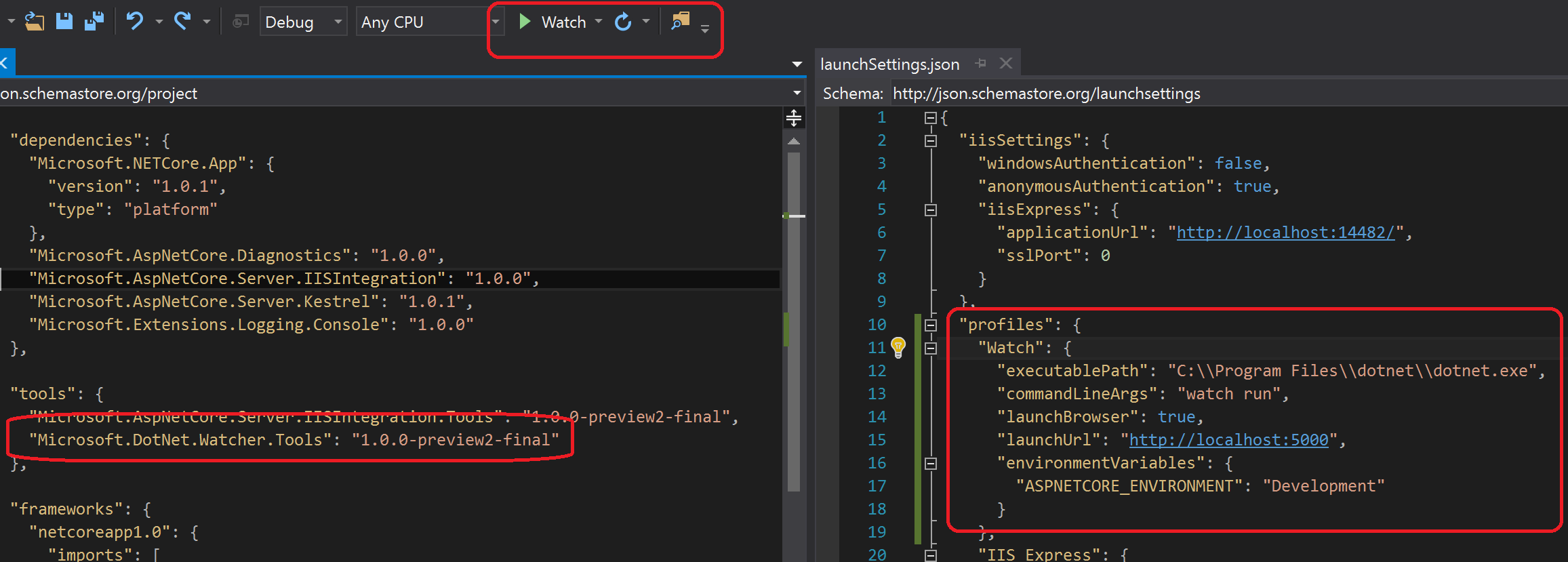Click the "anonymousAuthentication" true value

[1252, 186]
